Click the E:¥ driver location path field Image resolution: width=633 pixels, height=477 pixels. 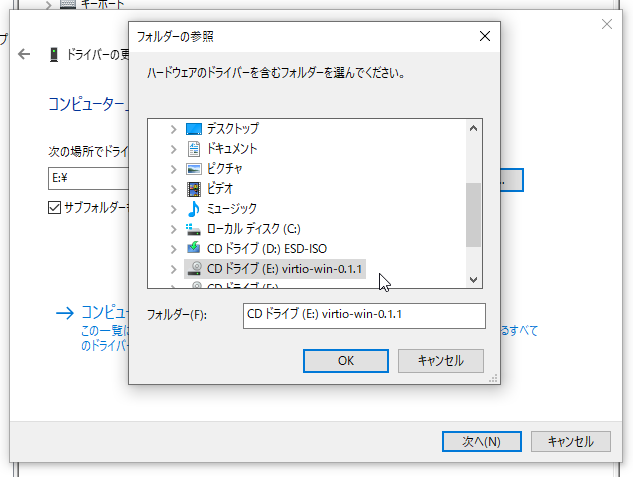(88, 178)
